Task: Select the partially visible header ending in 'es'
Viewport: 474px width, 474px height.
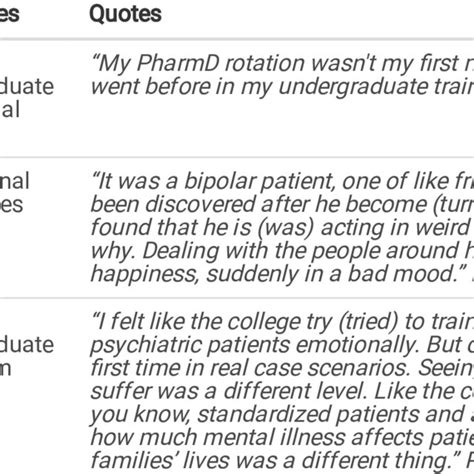Action: tap(9, 14)
